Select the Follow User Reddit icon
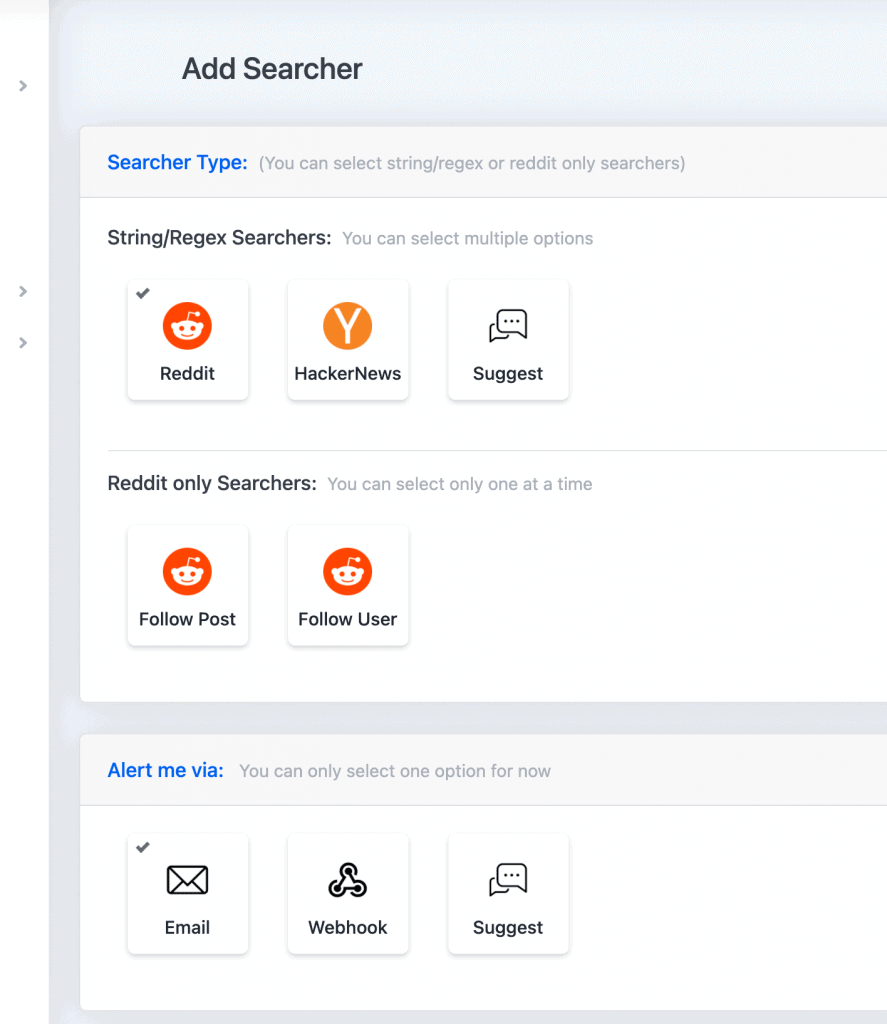Viewport: 887px width, 1024px height. (347, 571)
